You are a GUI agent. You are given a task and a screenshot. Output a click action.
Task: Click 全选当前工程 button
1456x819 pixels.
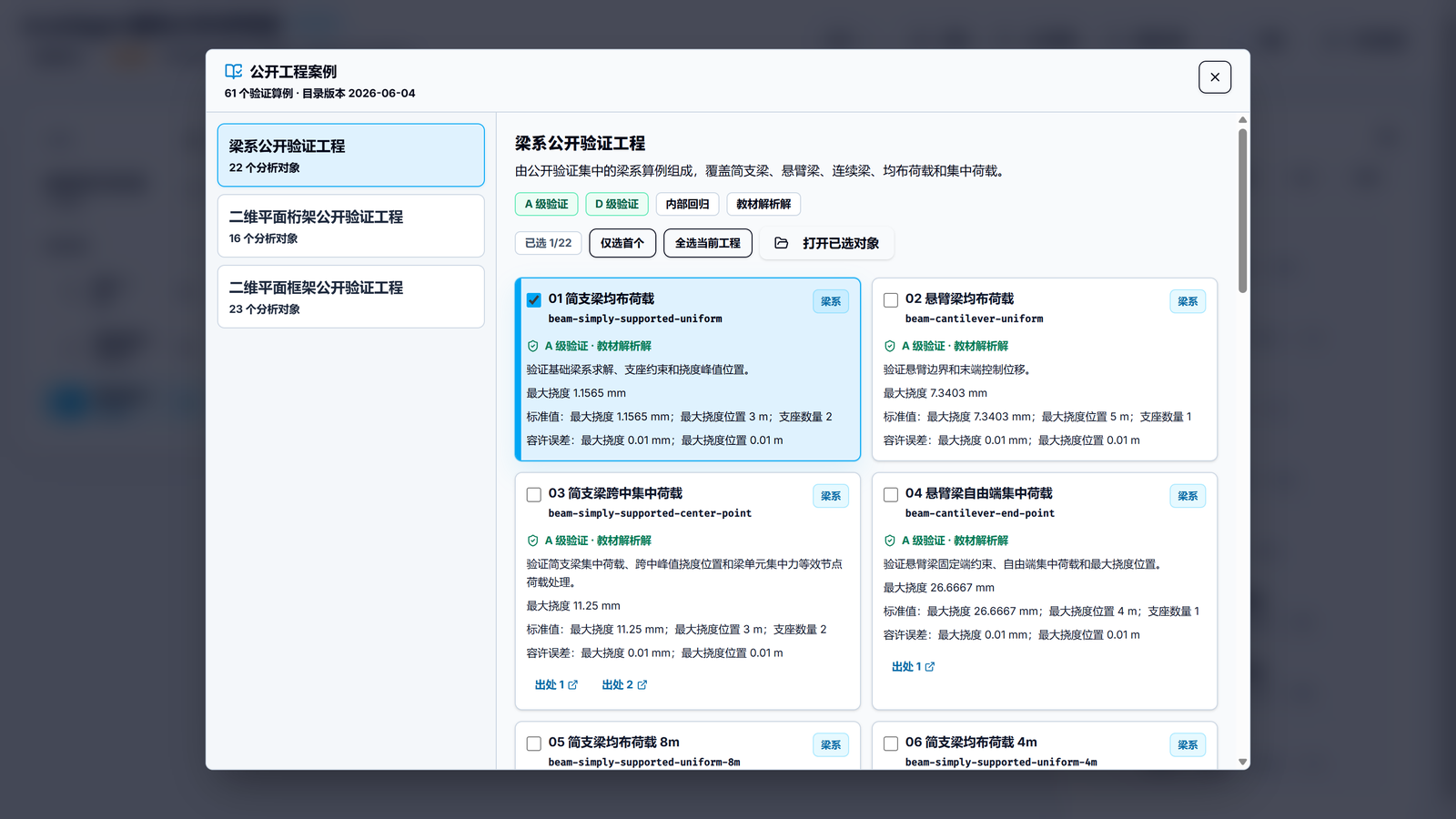708,243
